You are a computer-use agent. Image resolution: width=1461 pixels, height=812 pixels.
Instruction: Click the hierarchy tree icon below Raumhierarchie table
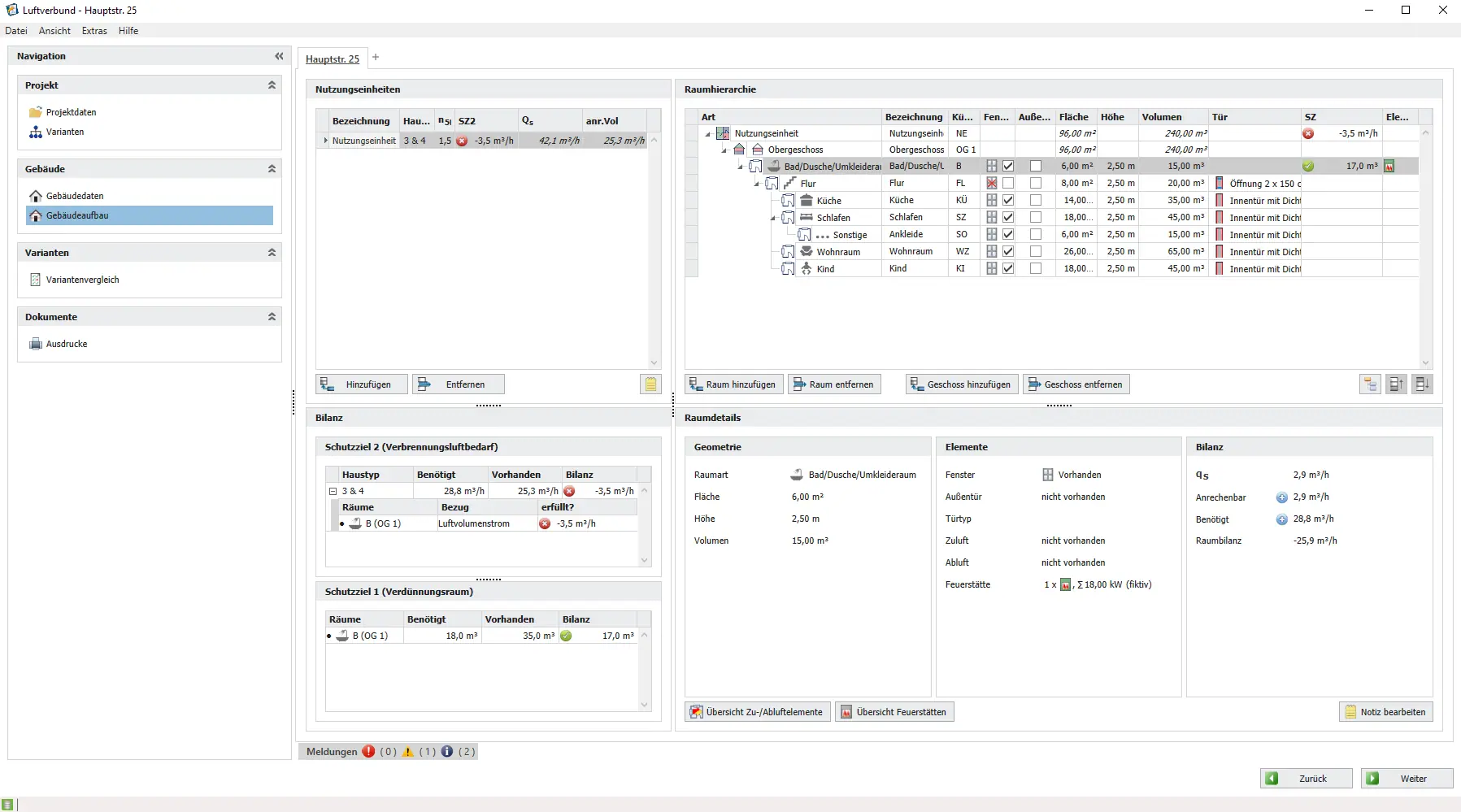click(x=1370, y=384)
